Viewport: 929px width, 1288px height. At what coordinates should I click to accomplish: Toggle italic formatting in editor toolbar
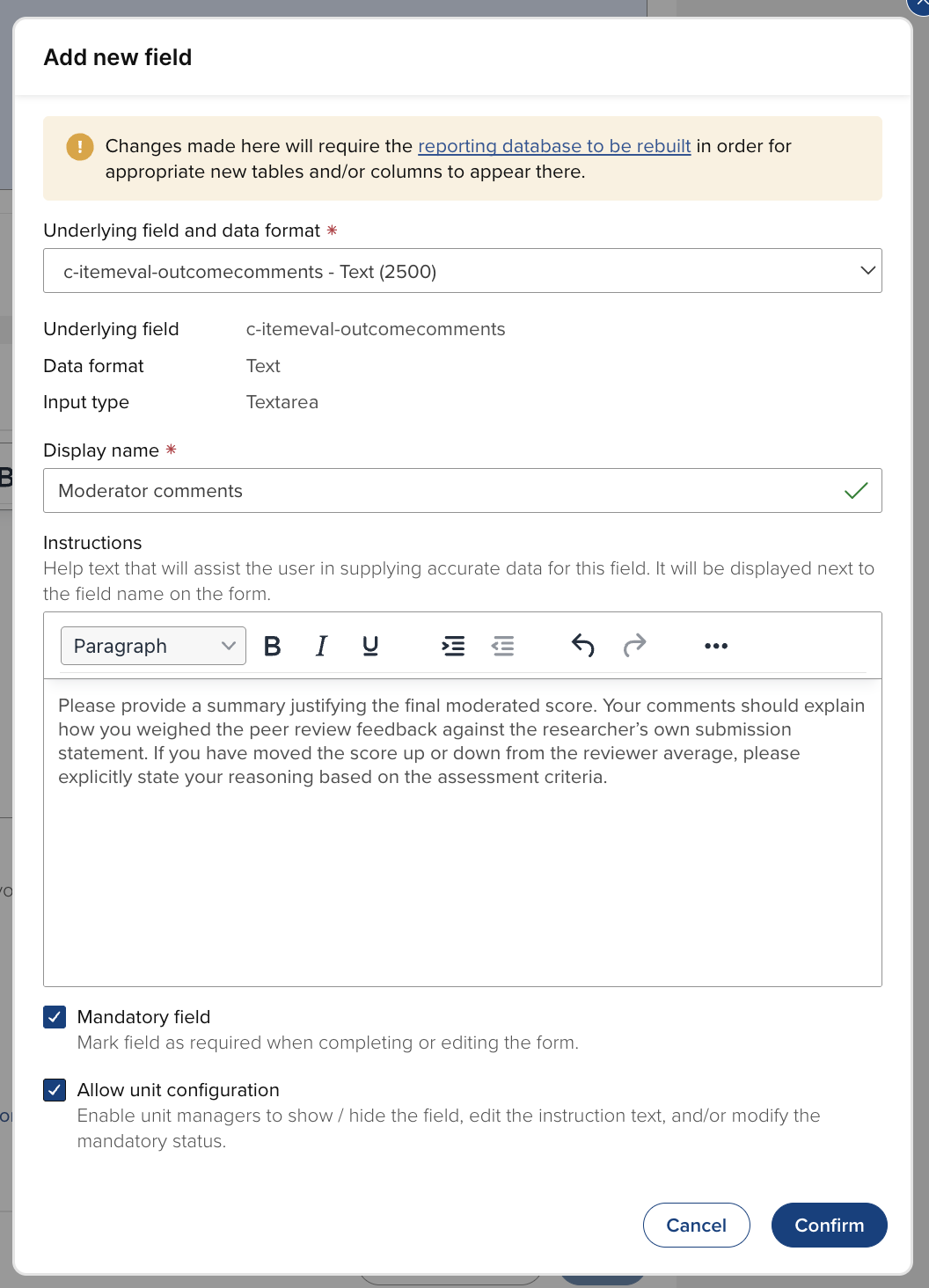[322, 646]
